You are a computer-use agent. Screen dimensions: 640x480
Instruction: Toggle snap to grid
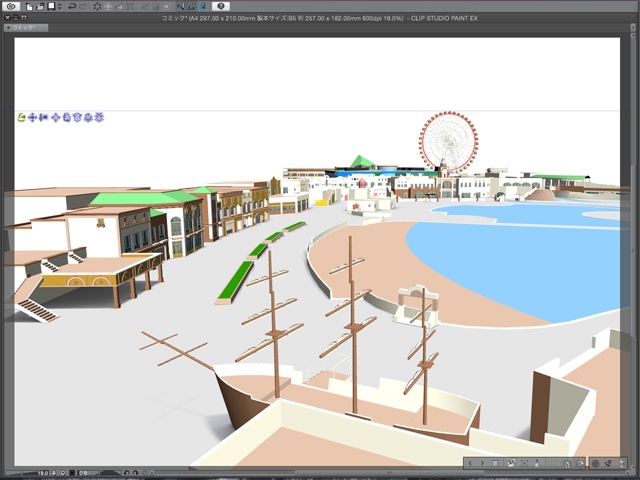[x=203, y=7]
